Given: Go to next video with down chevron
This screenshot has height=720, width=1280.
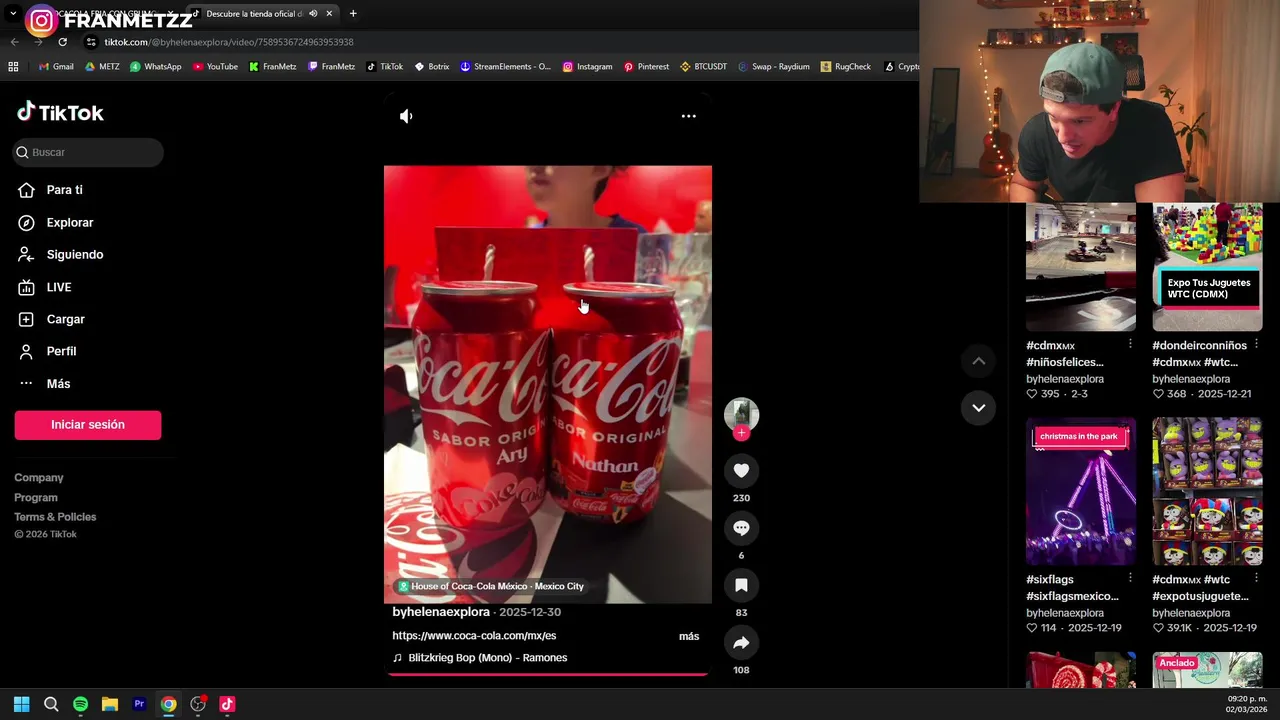Looking at the screenshot, I should pos(979,408).
